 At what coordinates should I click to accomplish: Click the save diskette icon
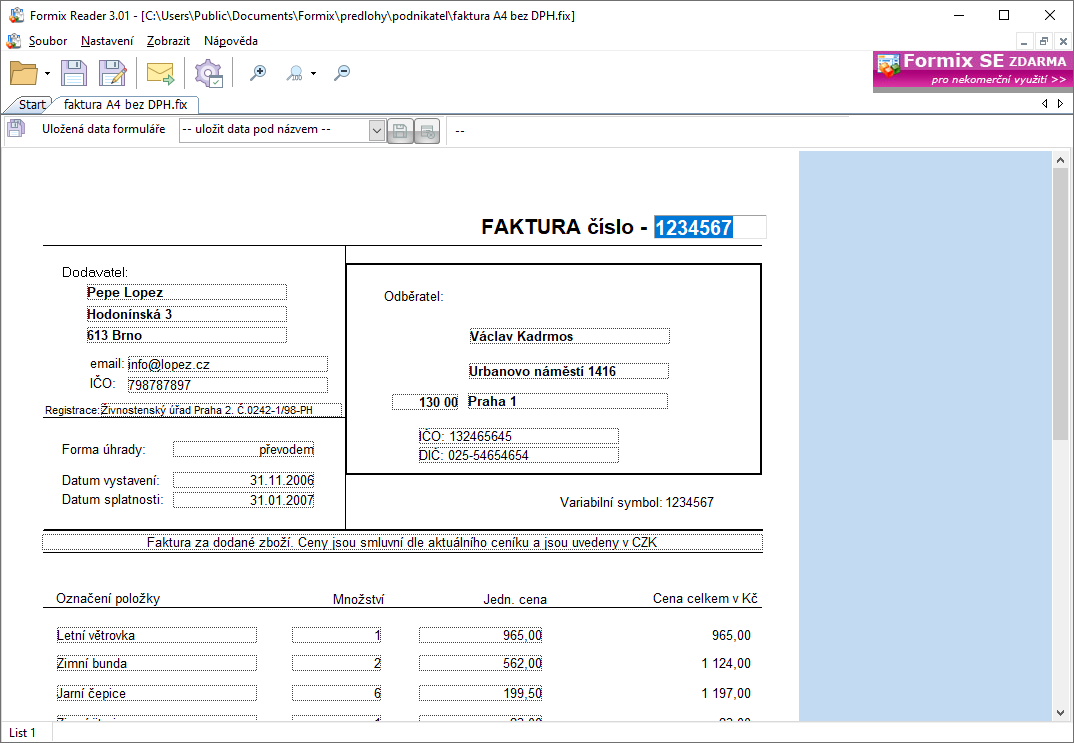tap(75, 72)
